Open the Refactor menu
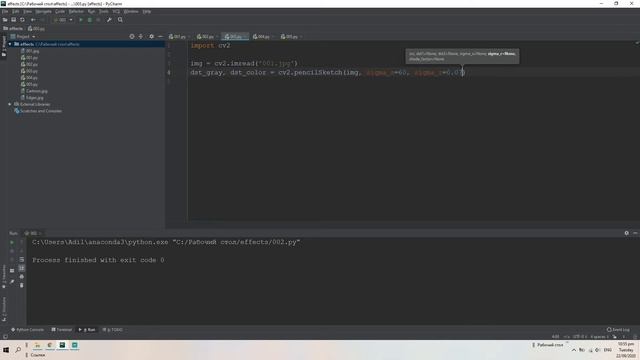This screenshot has width=640, height=360. point(76,11)
